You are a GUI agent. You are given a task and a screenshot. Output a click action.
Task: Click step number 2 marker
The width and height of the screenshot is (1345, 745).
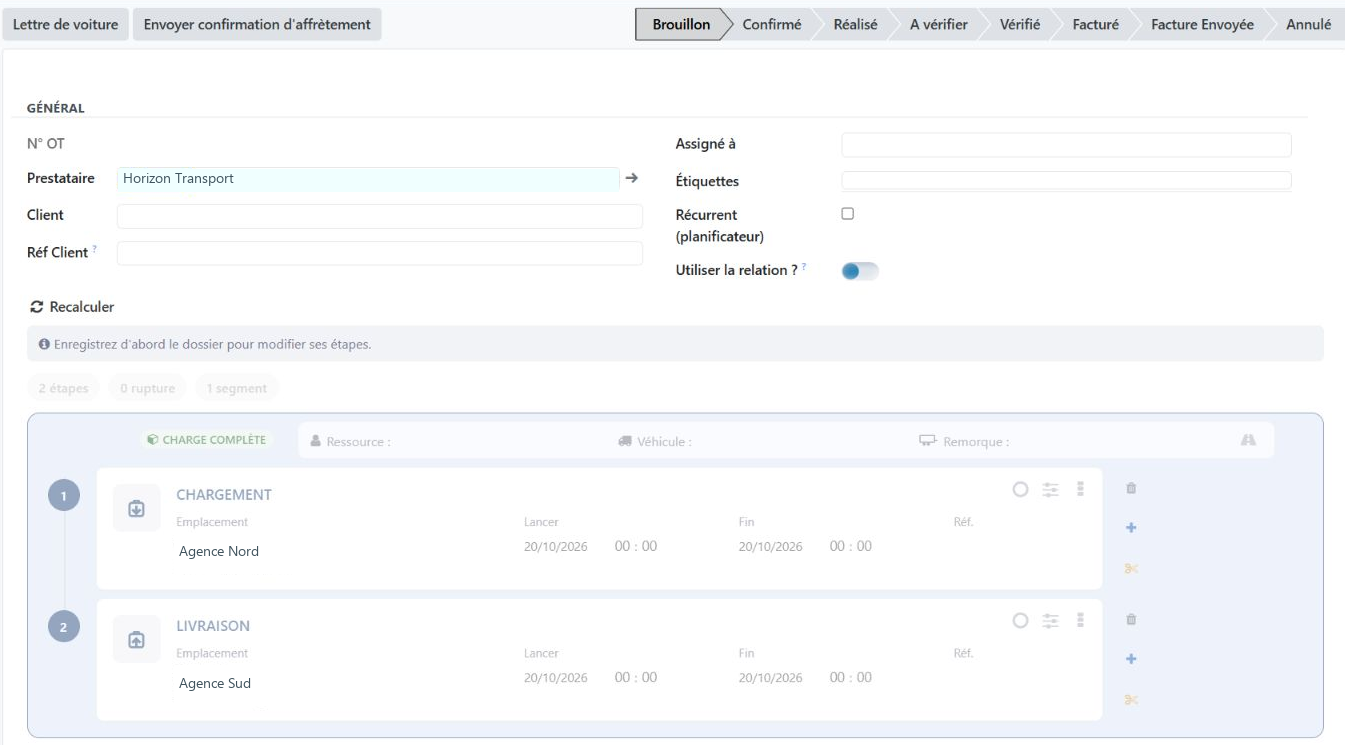pyautogui.click(x=64, y=627)
